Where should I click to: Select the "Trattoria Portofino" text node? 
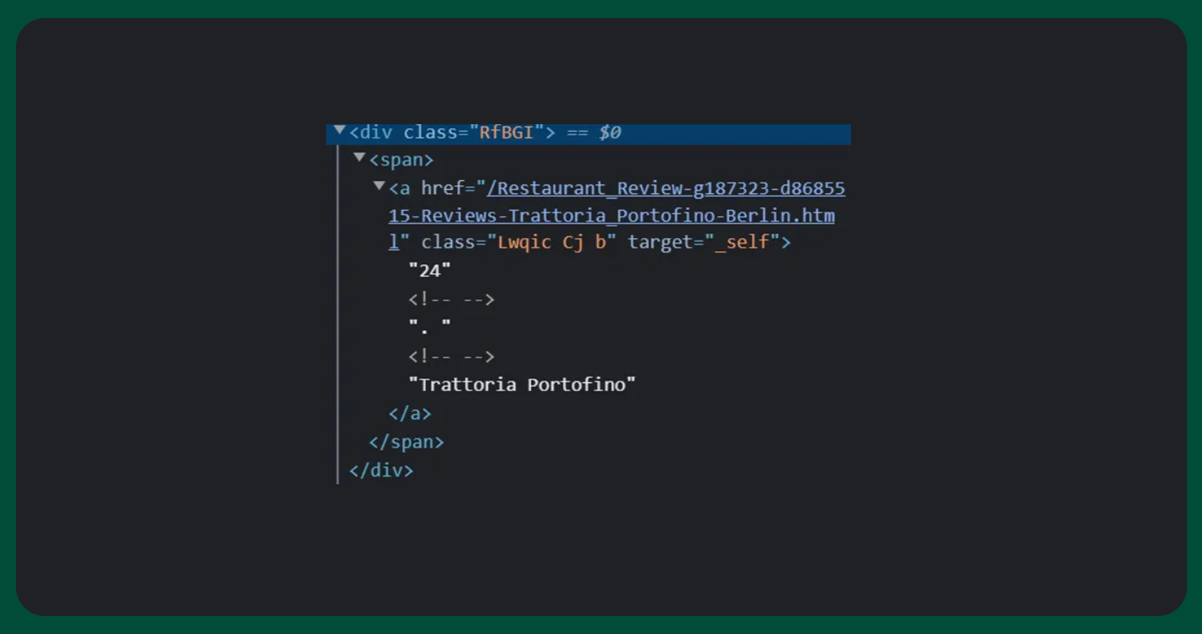pos(522,385)
